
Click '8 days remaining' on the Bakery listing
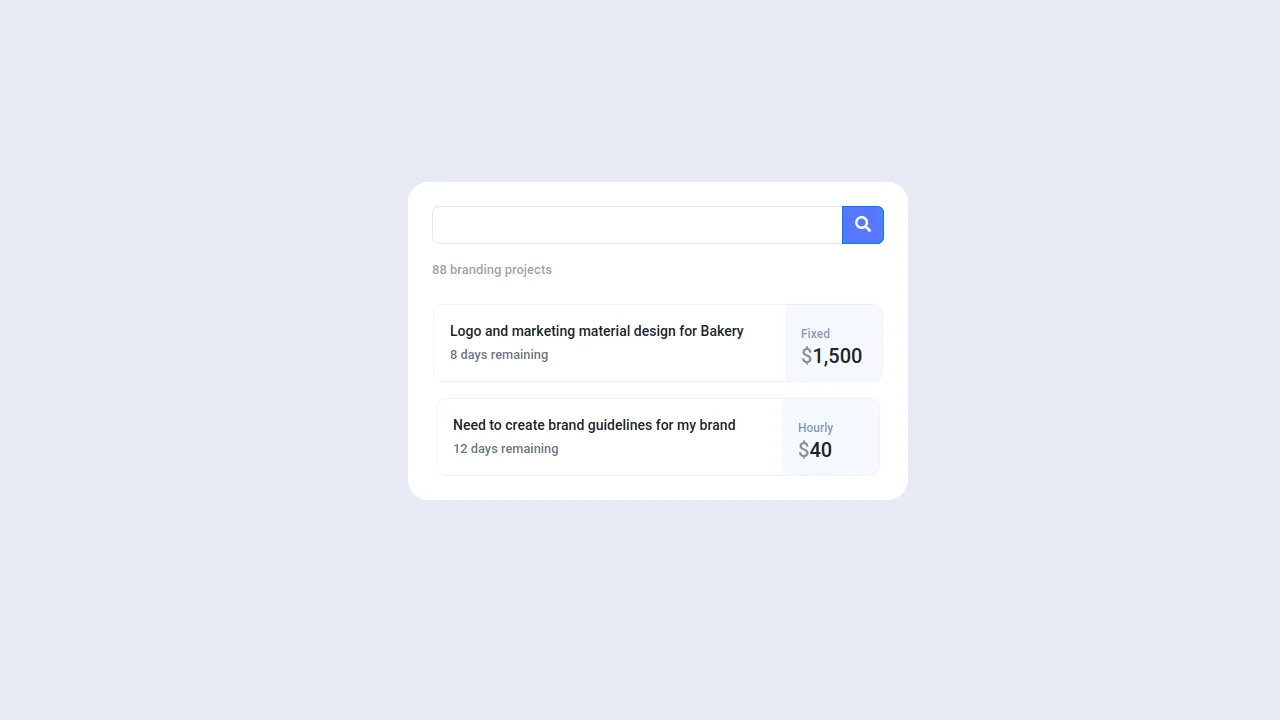point(499,354)
